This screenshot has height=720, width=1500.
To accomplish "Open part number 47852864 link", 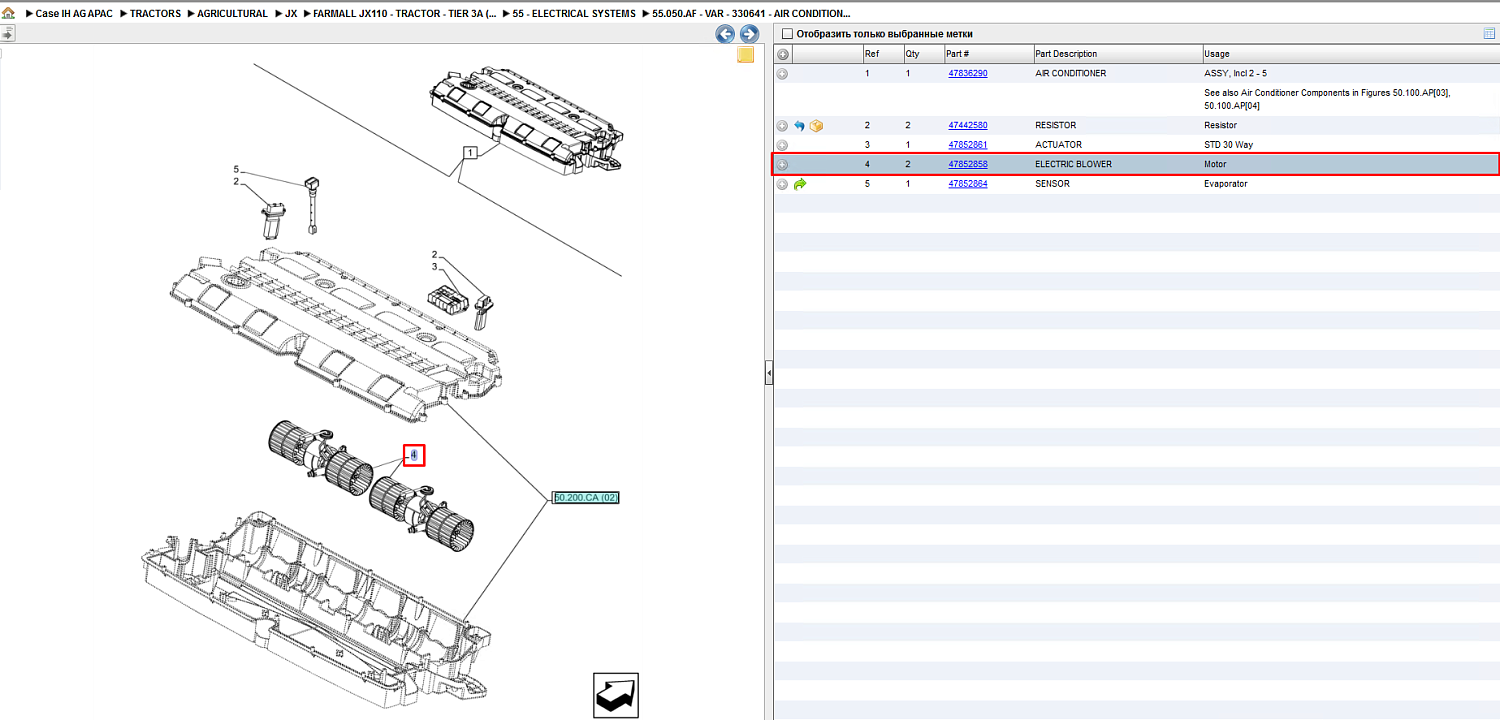I will pos(968,184).
